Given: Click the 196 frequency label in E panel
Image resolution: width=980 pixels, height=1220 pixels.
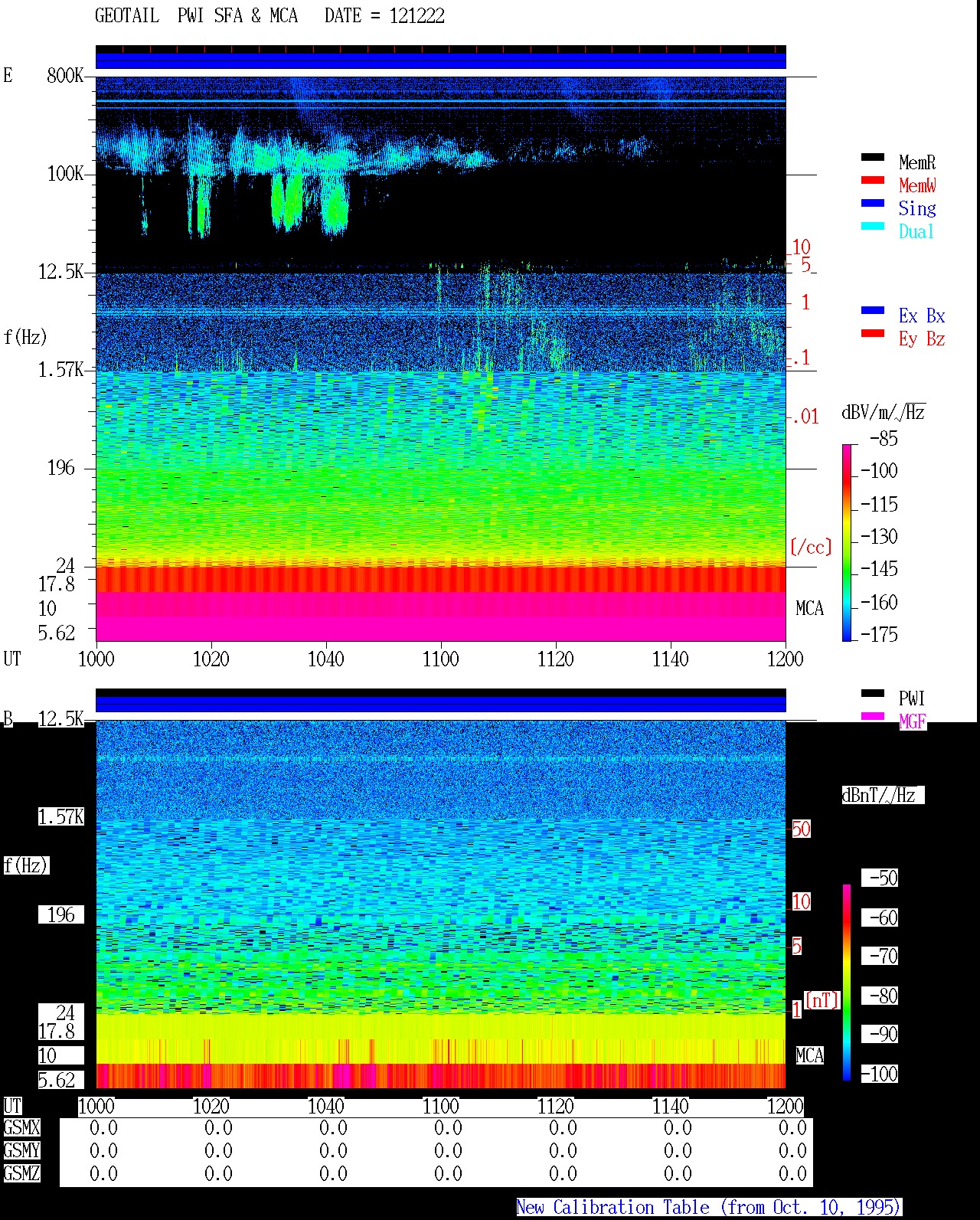Looking at the screenshot, I should 61,467.
